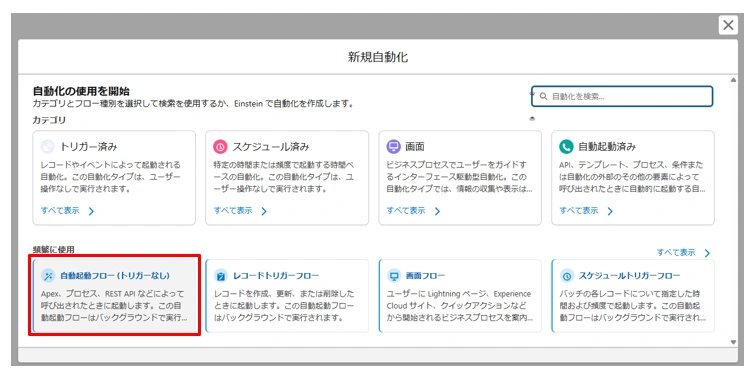This screenshot has height=373, width=751.
Task: Click the 自動起動フロー（トリガーなし） wand icon
Action: (47, 276)
